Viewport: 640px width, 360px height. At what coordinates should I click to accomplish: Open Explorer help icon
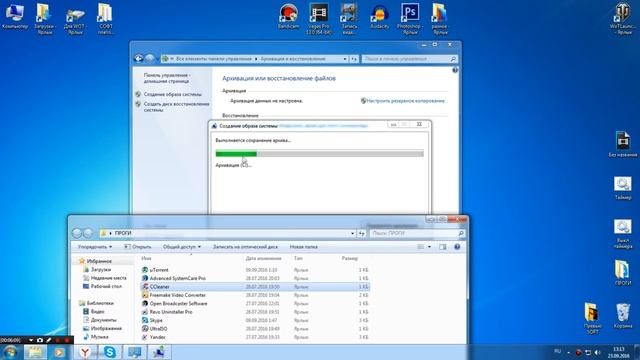point(457,247)
